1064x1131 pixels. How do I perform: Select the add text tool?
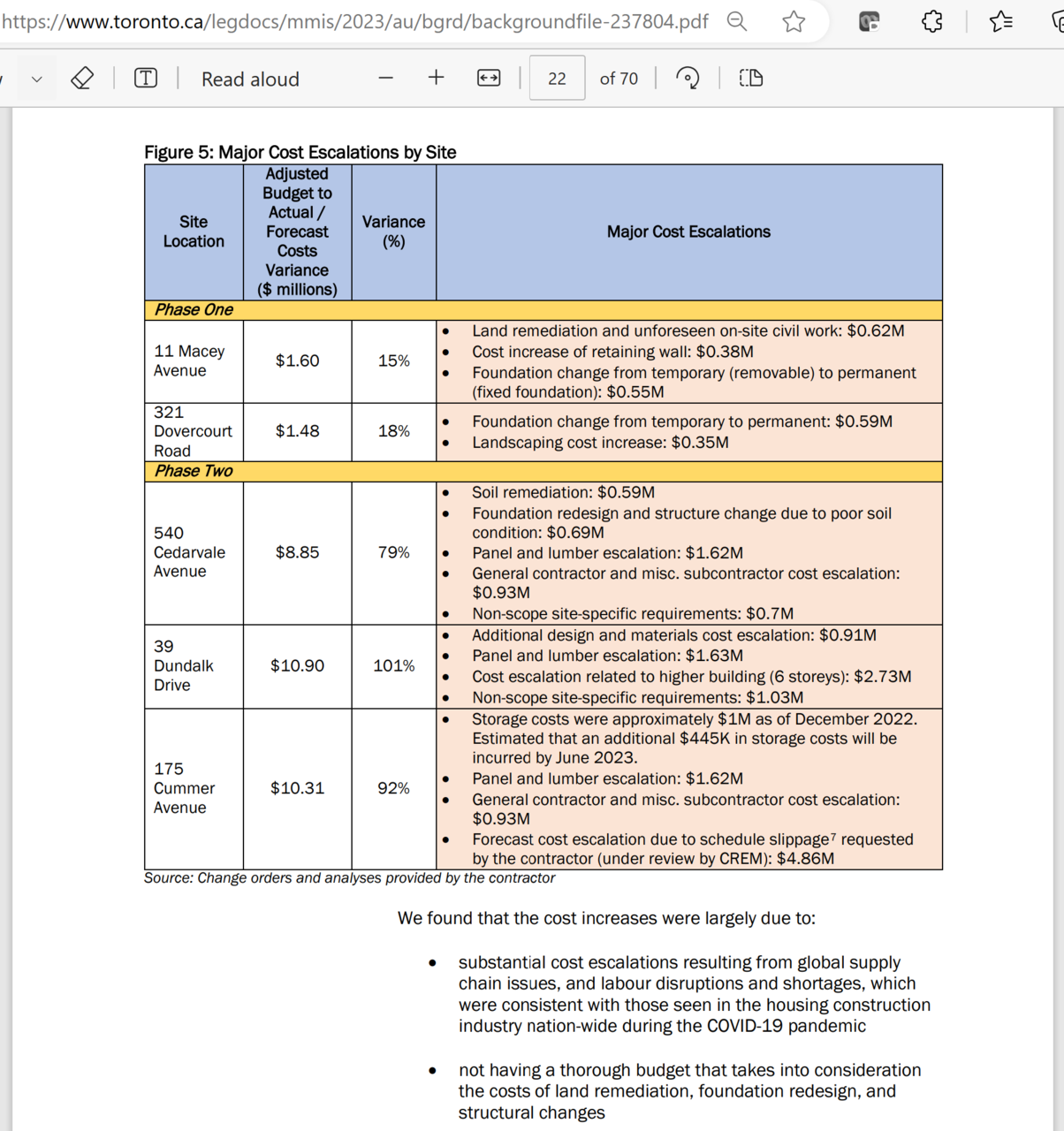(x=146, y=79)
